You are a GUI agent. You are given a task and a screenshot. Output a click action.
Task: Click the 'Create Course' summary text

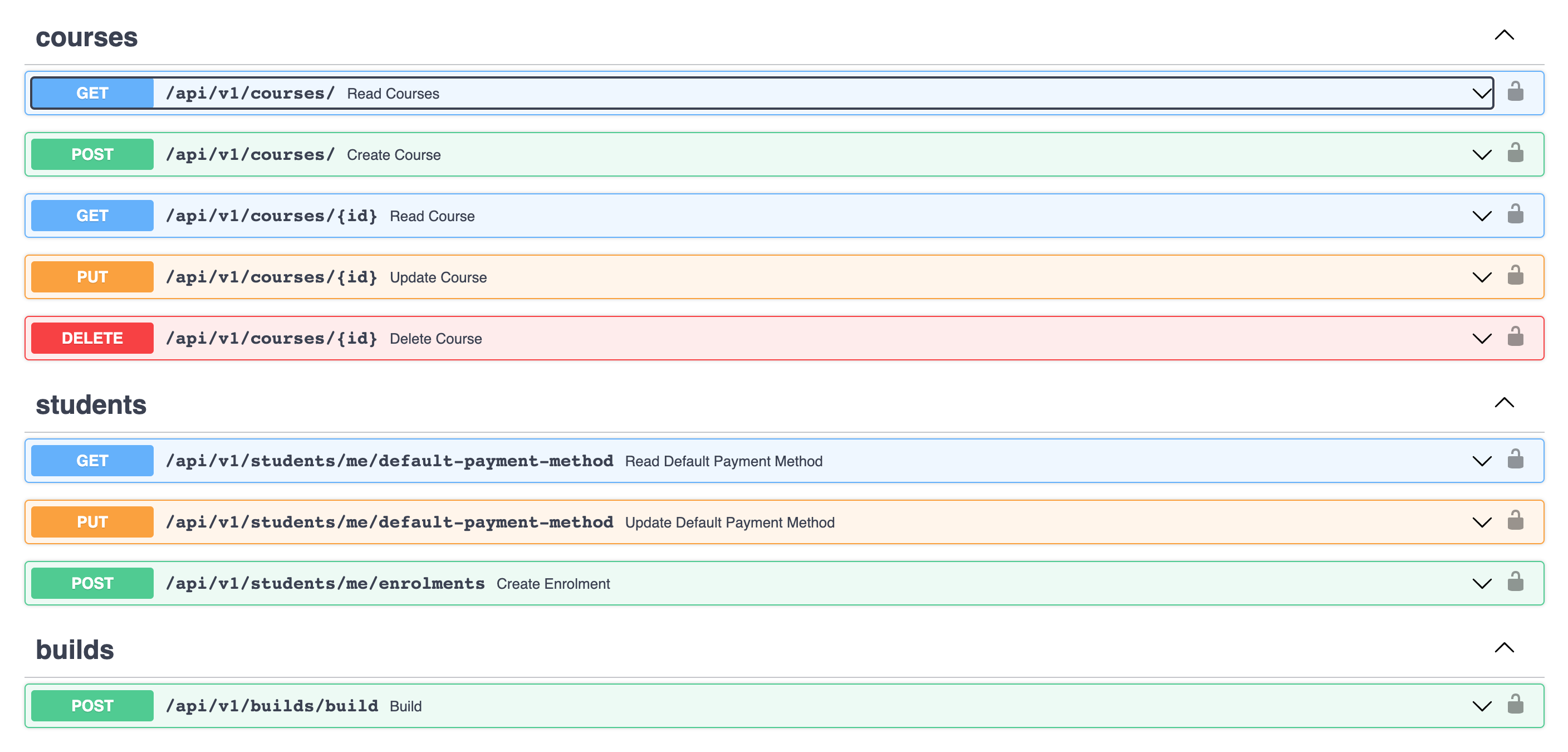pos(394,155)
